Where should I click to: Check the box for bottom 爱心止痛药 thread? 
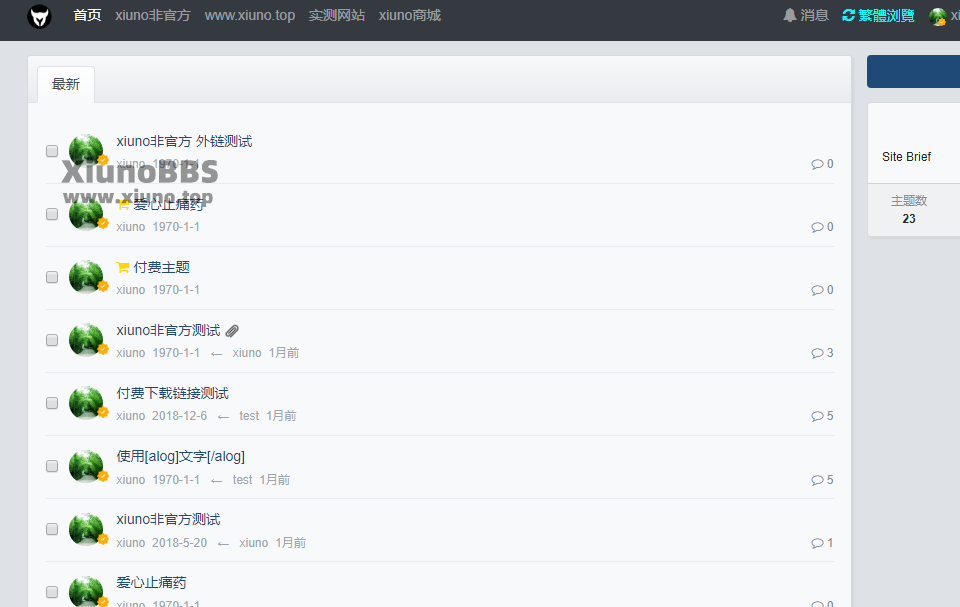(x=52, y=592)
